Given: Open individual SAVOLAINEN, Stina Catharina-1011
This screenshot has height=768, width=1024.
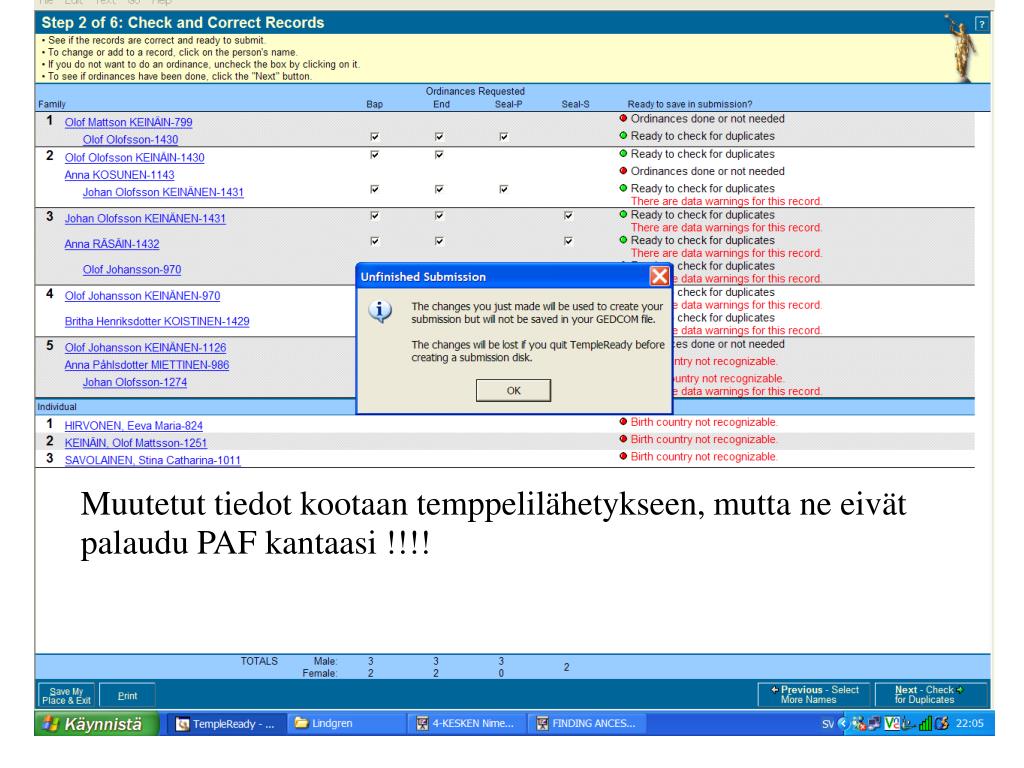Looking at the screenshot, I should coord(152,460).
